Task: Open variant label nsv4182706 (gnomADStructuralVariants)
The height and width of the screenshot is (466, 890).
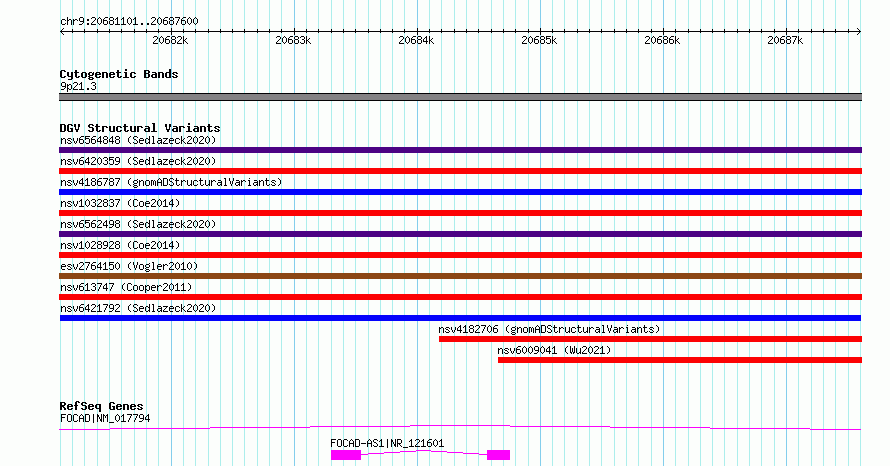Action: [x=549, y=329]
